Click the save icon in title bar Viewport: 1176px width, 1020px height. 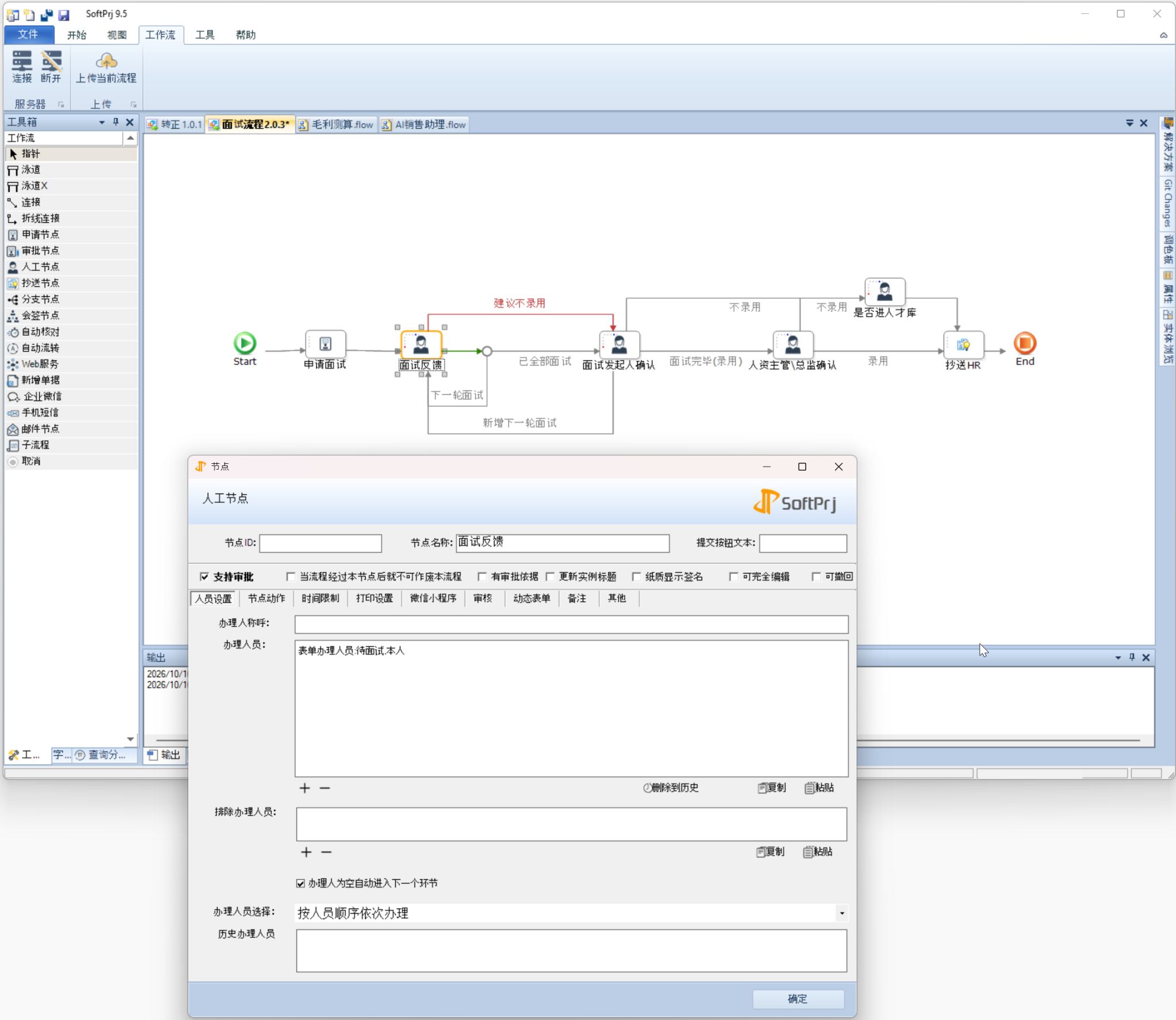point(64,14)
